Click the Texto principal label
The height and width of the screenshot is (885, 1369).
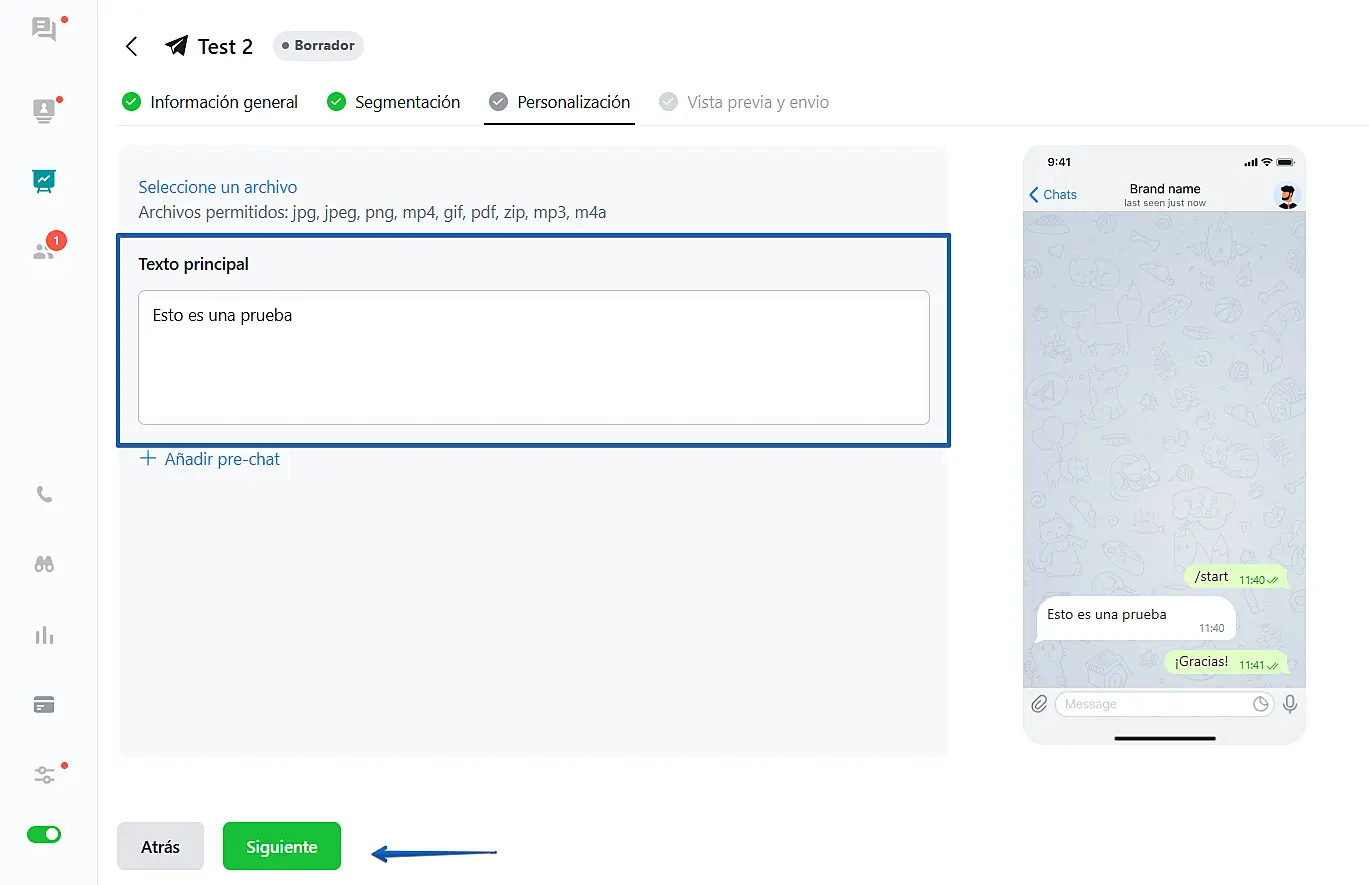194,264
